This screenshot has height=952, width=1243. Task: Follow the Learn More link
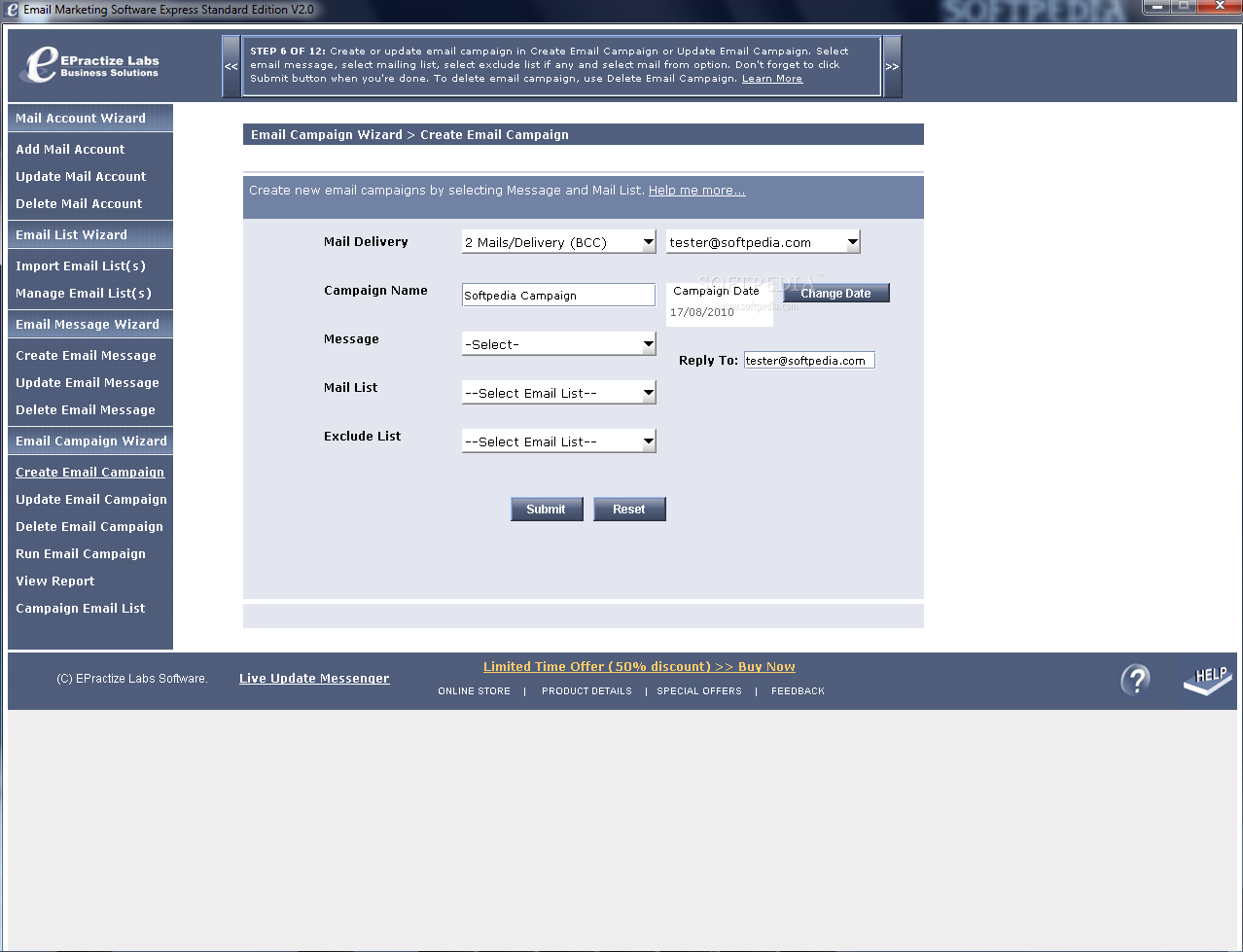772,79
